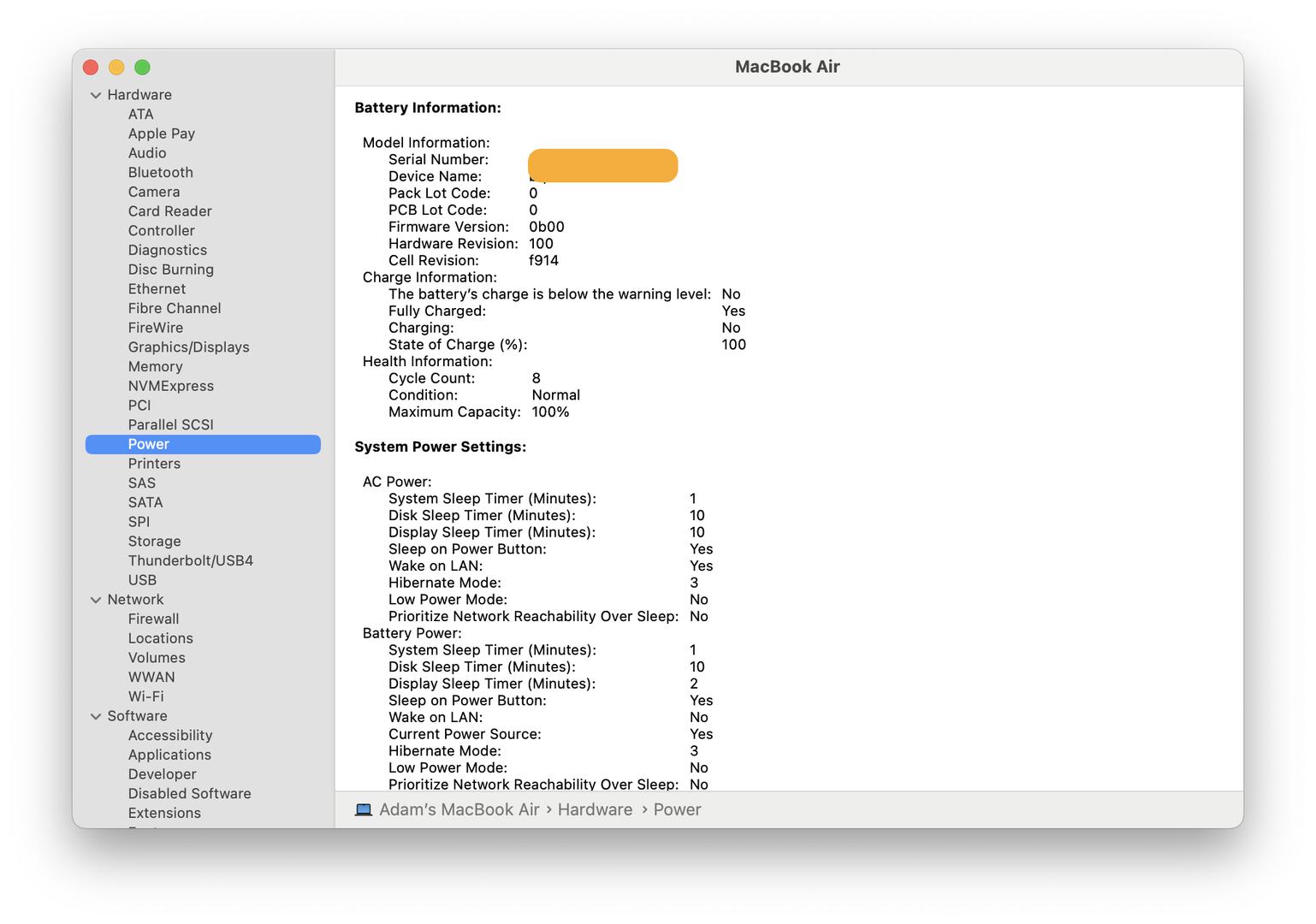The height and width of the screenshot is (924, 1316).
Task: Collapse the Network section chevron
Action: tap(96, 600)
